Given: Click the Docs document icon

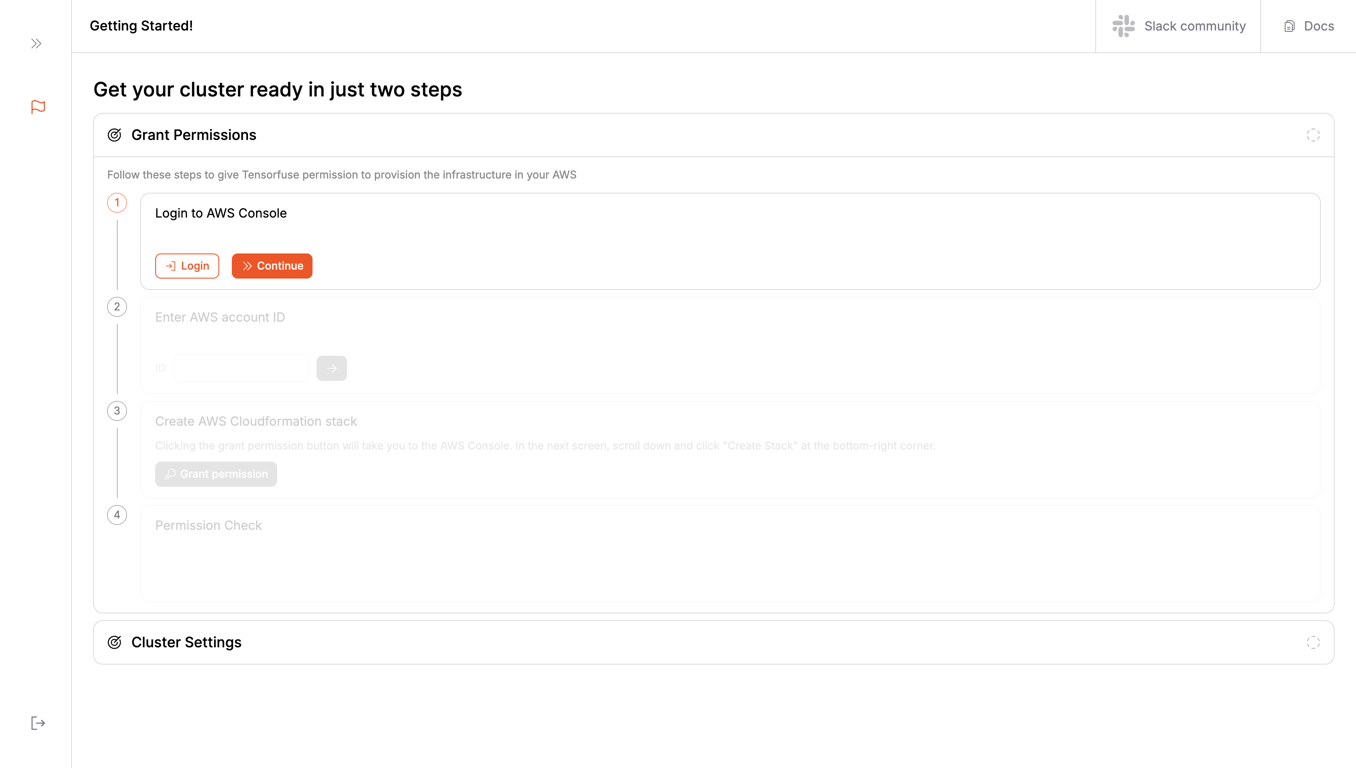Looking at the screenshot, I should (x=1289, y=26).
